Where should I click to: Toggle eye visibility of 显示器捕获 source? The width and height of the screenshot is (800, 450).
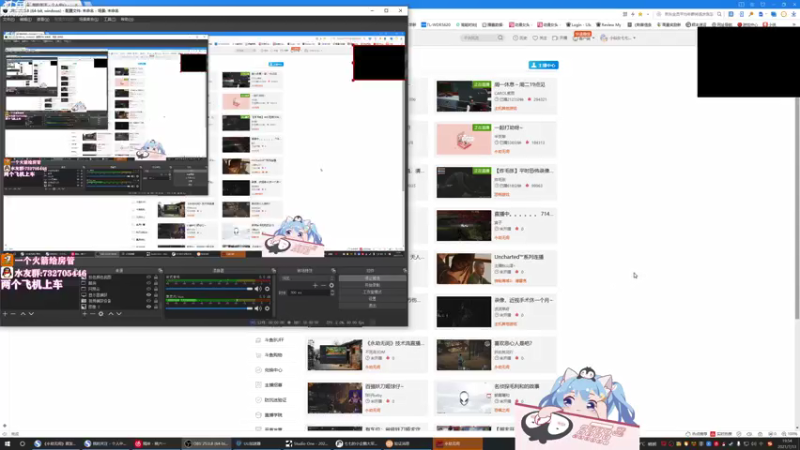pyautogui.click(x=149, y=295)
